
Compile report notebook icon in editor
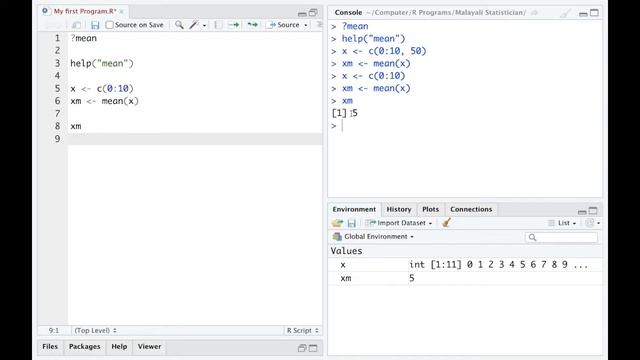point(218,25)
